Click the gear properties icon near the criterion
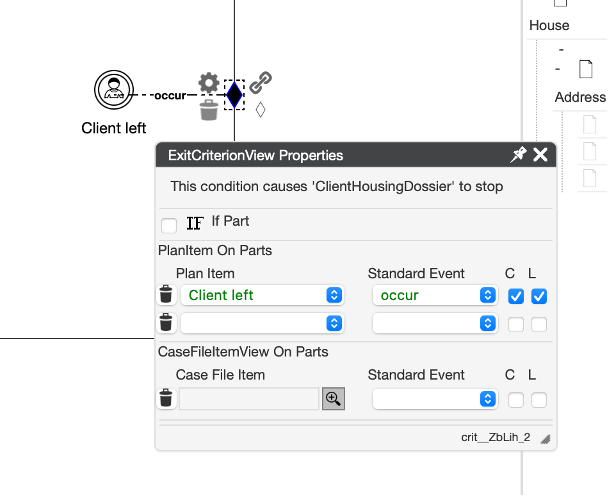 coord(208,83)
